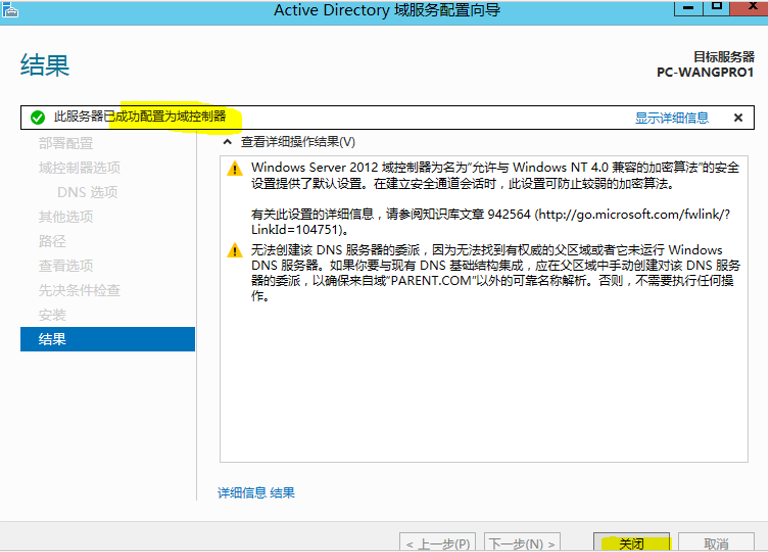
Task: Click the text containing LinkId=104751
Action: (300, 229)
